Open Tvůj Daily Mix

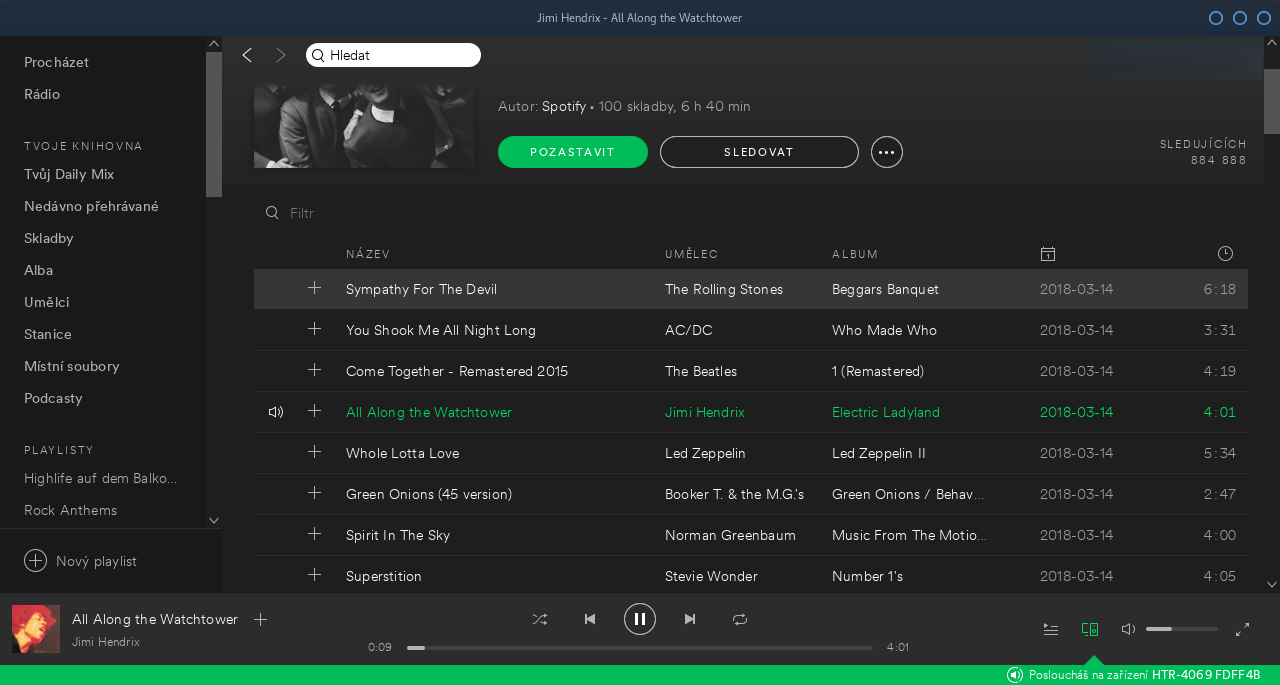(69, 174)
